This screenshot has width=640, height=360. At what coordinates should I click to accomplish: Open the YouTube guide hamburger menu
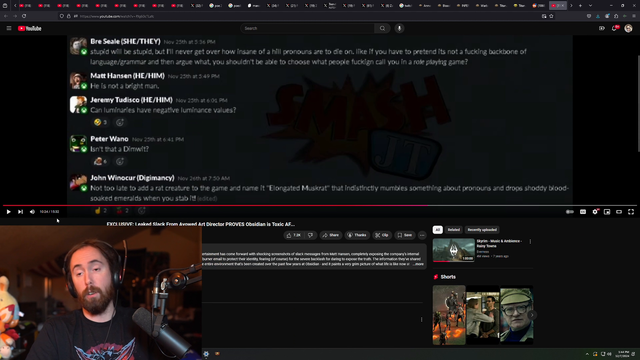point(9,28)
